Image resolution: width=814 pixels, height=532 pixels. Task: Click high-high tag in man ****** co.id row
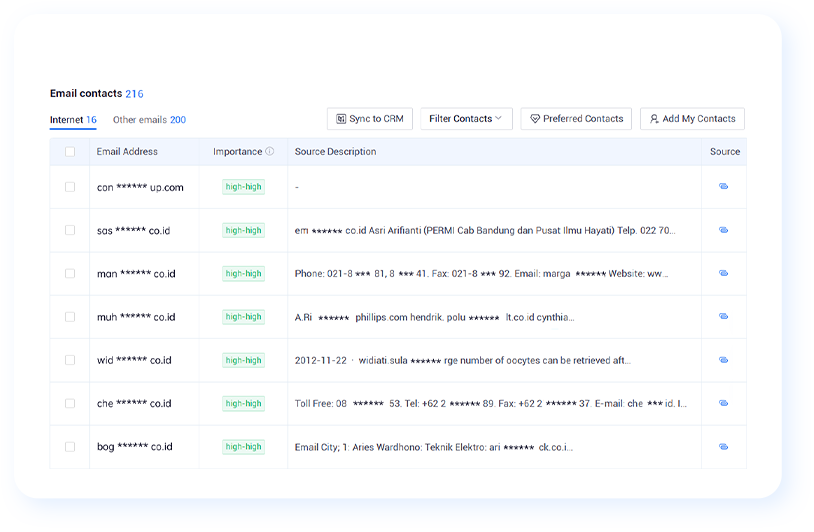point(243,274)
